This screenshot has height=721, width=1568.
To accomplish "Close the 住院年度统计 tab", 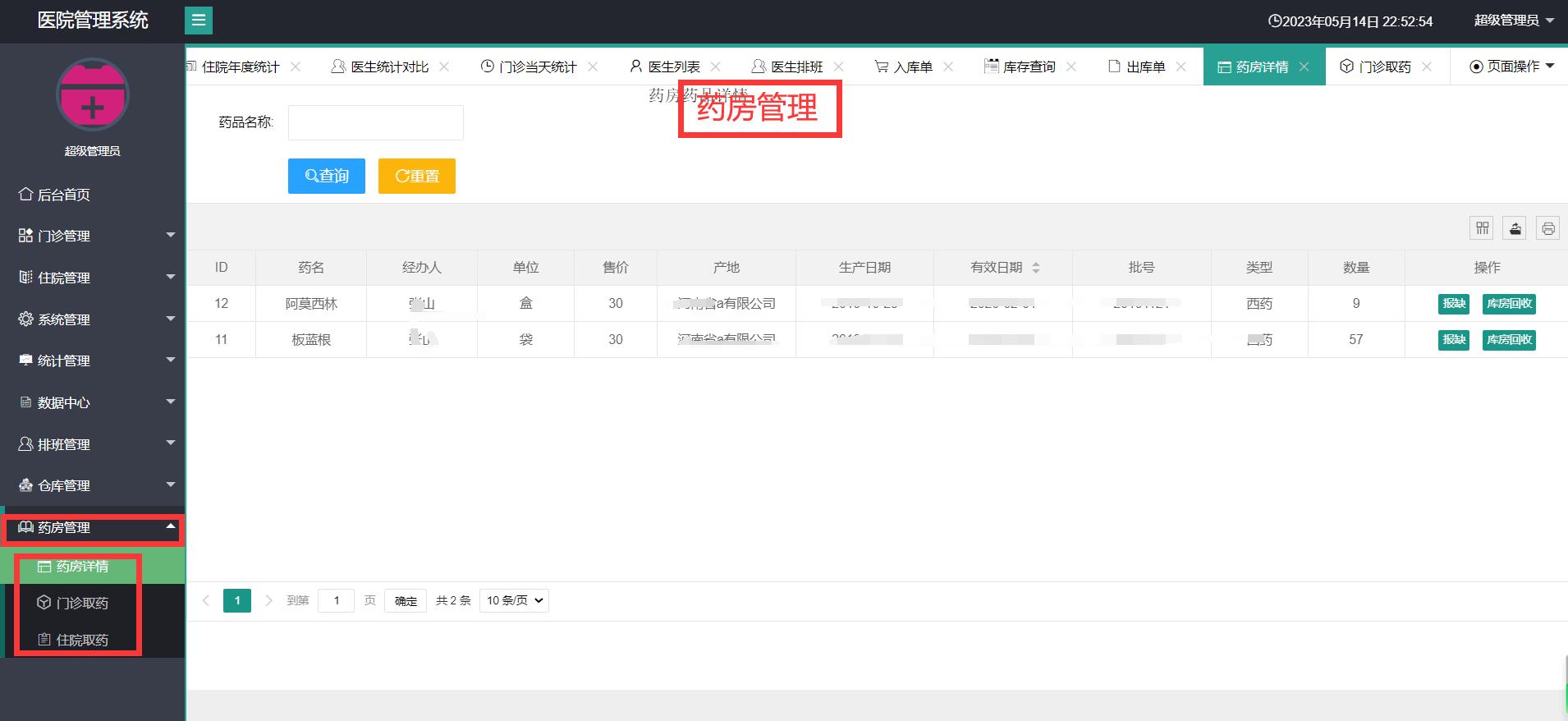I will click(296, 67).
